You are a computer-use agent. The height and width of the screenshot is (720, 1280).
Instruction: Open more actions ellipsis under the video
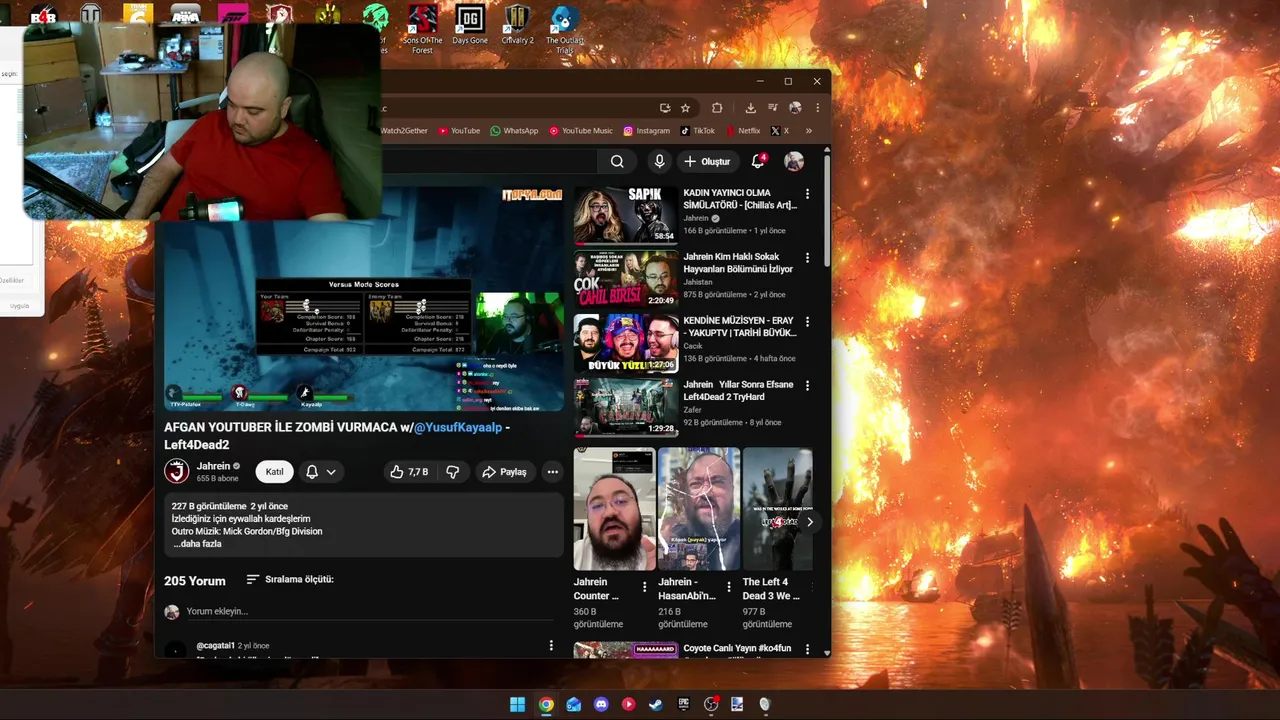[552, 472]
